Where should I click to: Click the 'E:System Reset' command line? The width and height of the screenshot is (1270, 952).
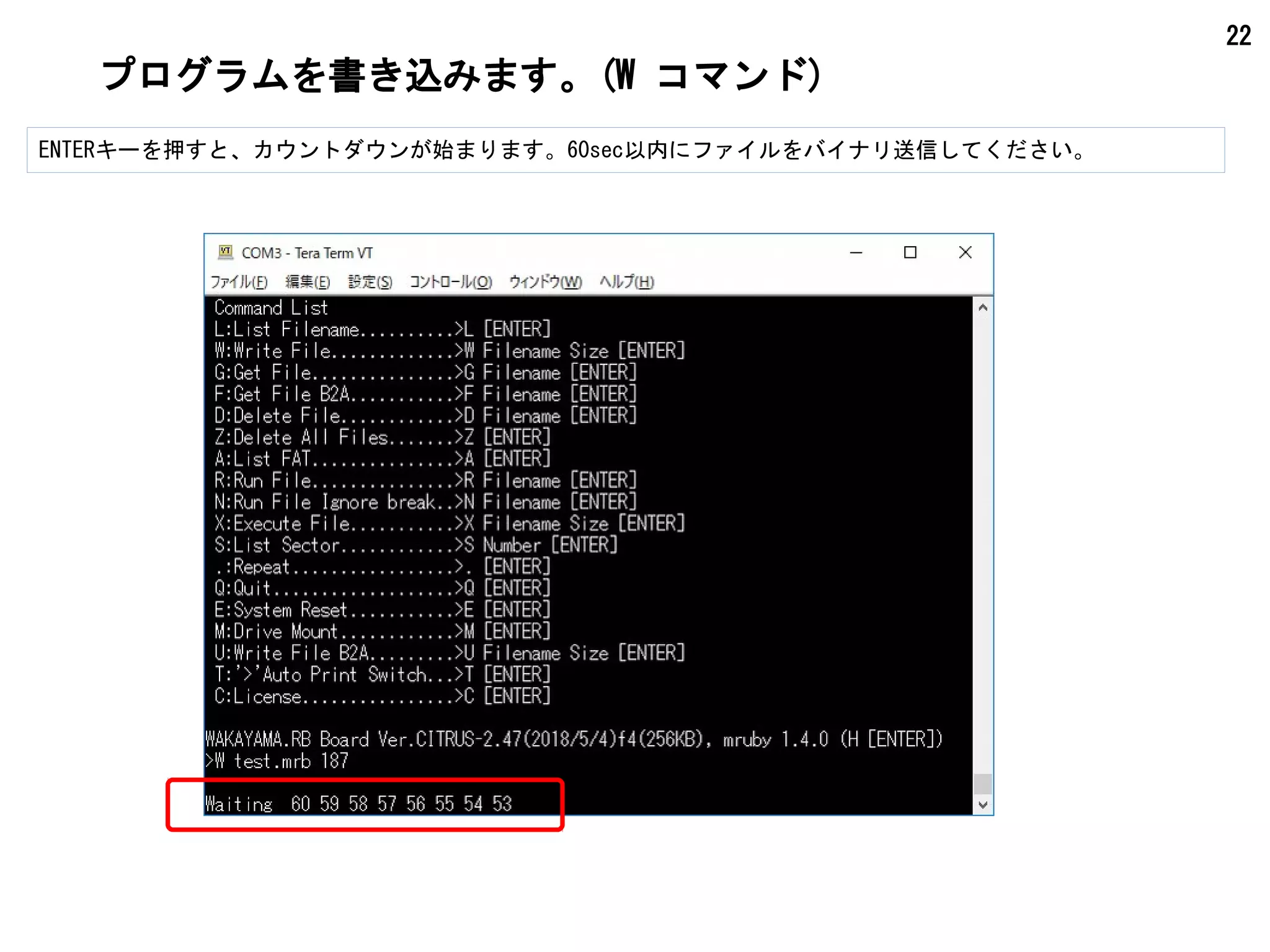[383, 610]
